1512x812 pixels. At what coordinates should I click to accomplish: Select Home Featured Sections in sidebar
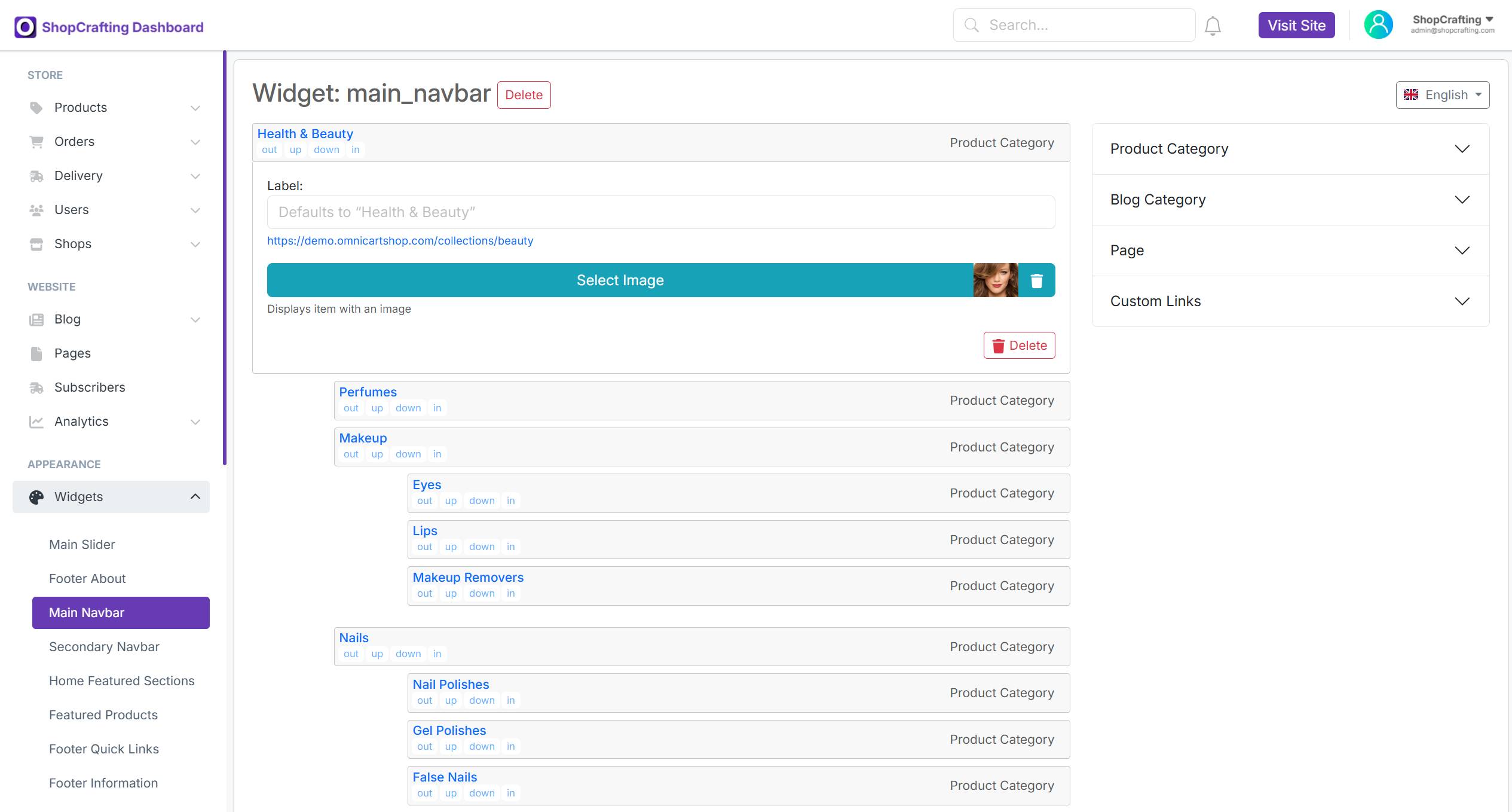click(121, 681)
